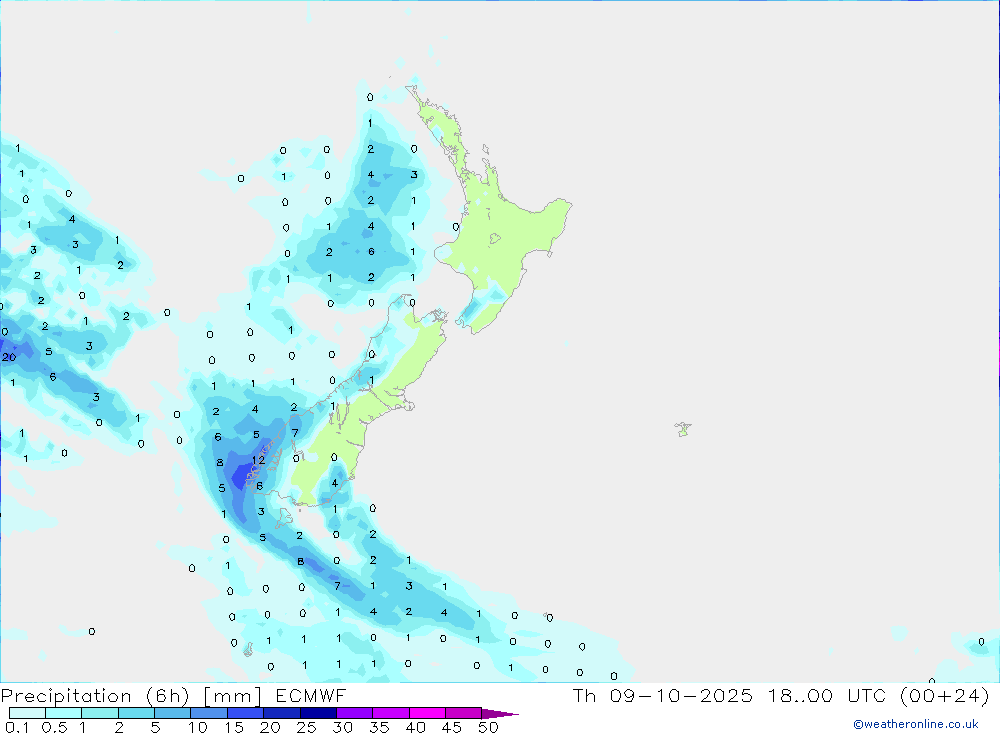Click the '[mm]' unit label
This screenshot has width=1000, height=733.
[232, 695]
